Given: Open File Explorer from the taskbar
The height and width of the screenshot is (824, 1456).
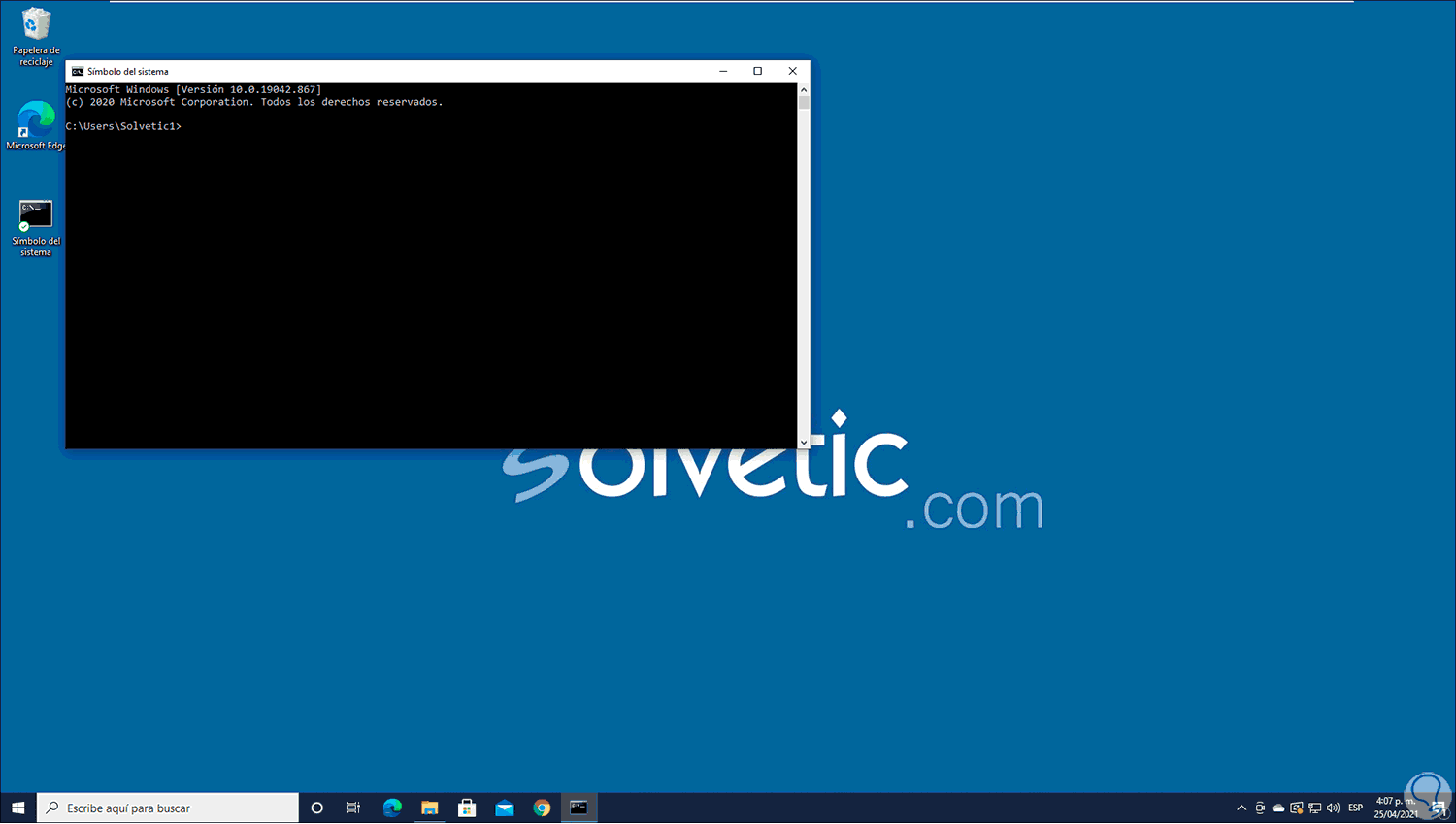Looking at the screenshot, I should 430,808.
